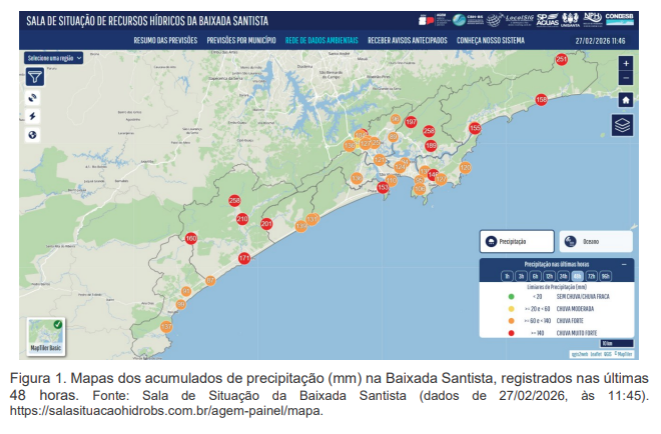This screenshot has width=661, height=434.
Task: Zoom out of the map with minus button
Action: click(625, 78)
